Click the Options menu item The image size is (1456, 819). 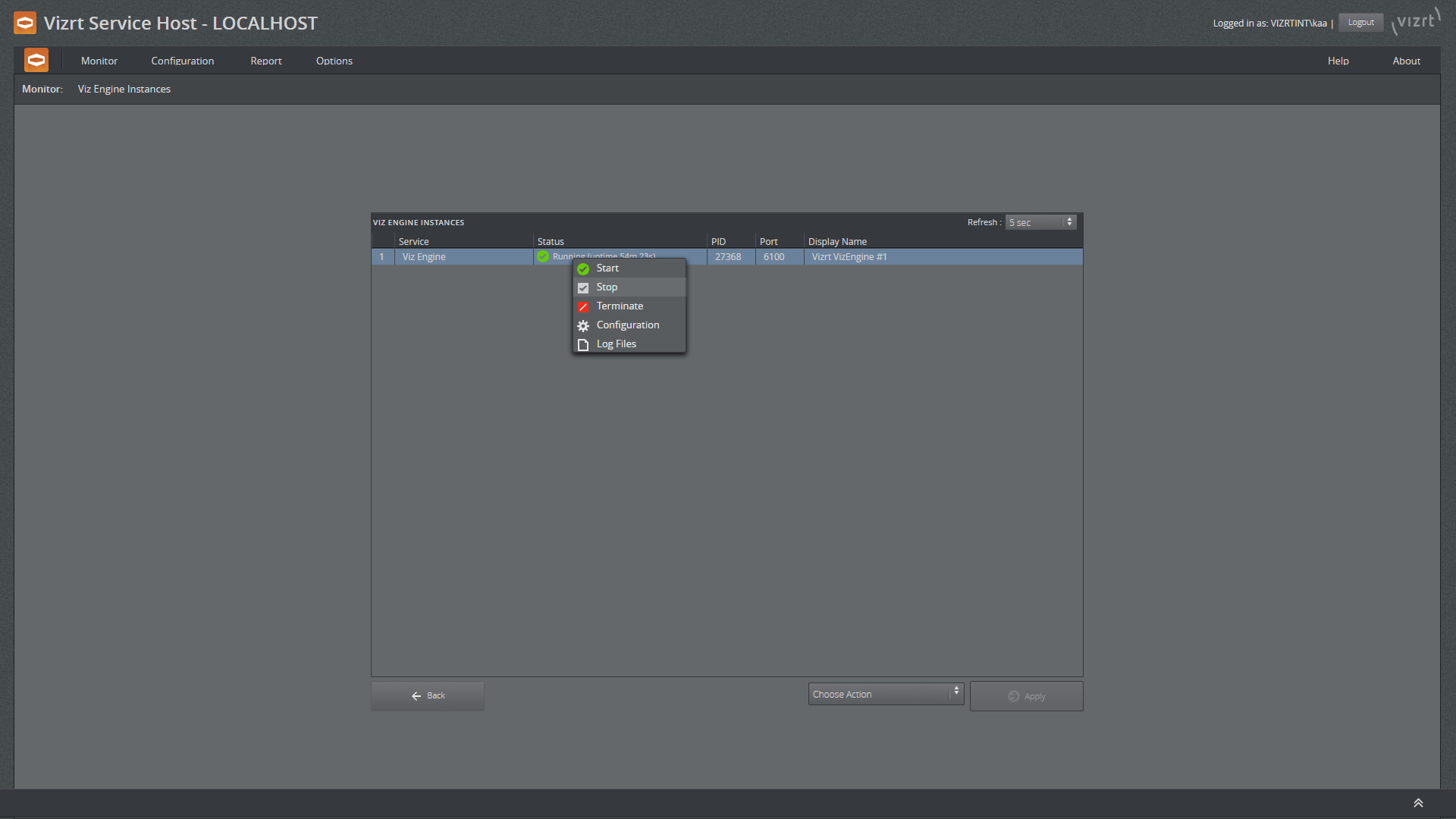[x=334, y=60]
